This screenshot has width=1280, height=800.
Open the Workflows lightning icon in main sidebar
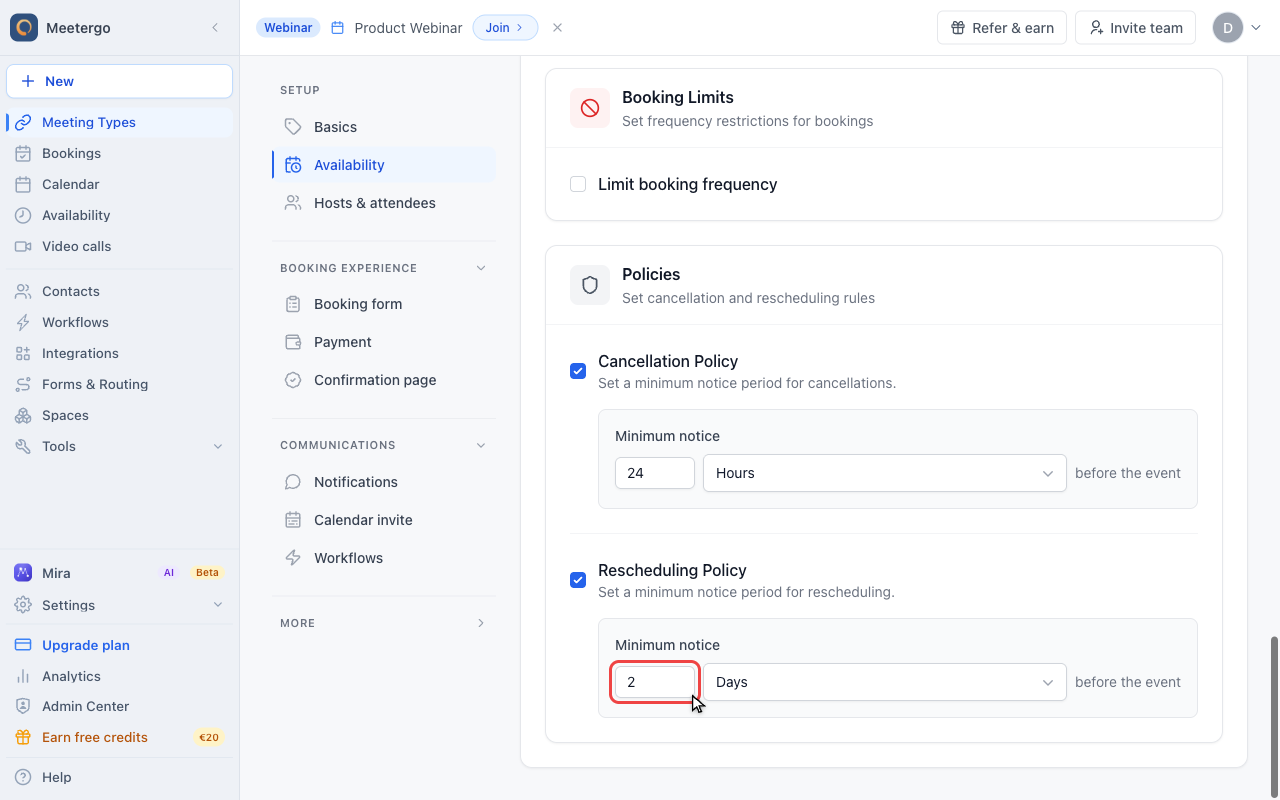[23, 322]
